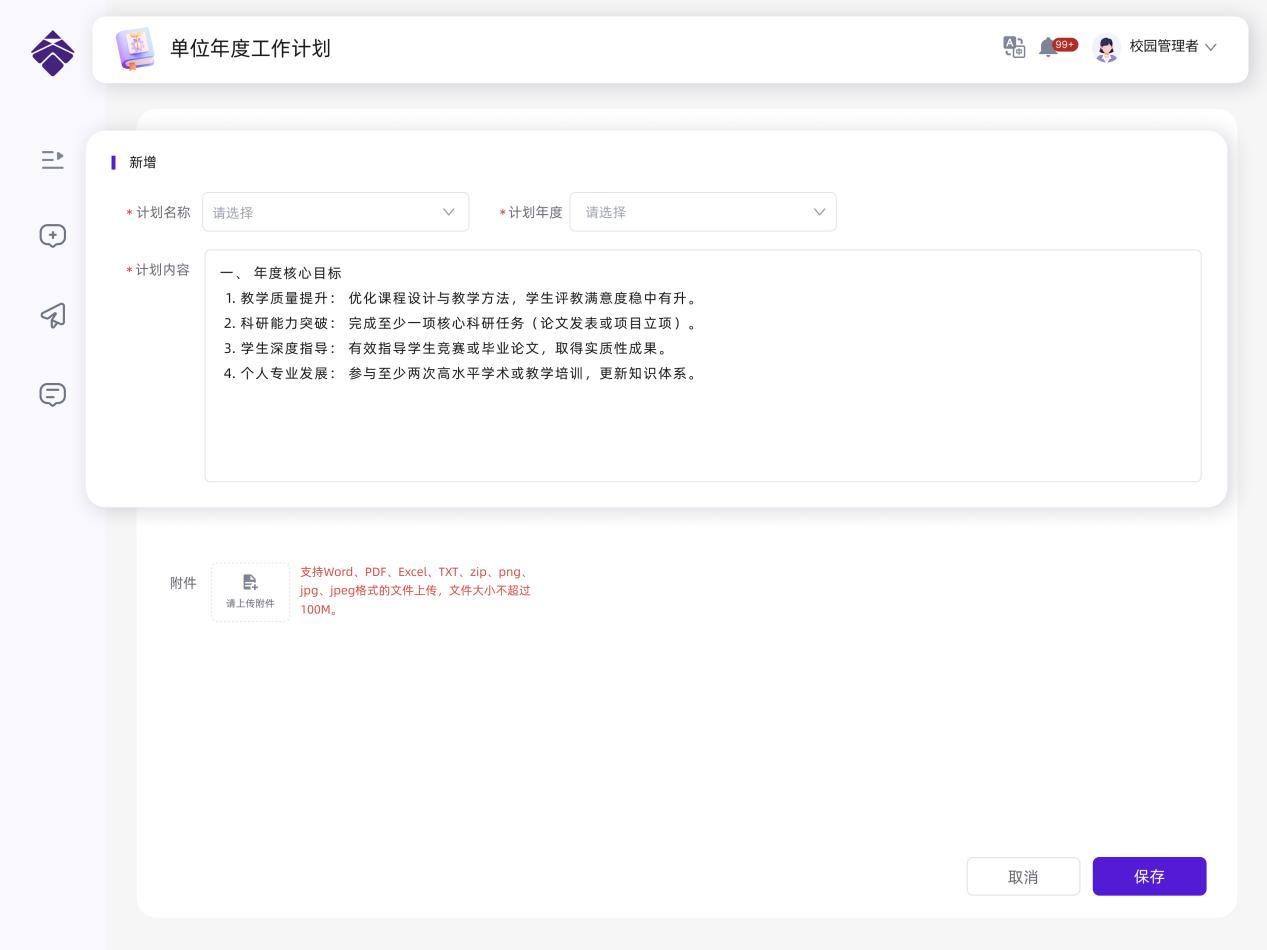1267x950 pixels.
Task: Click the book icon beside page title
Action: (135, 49)
